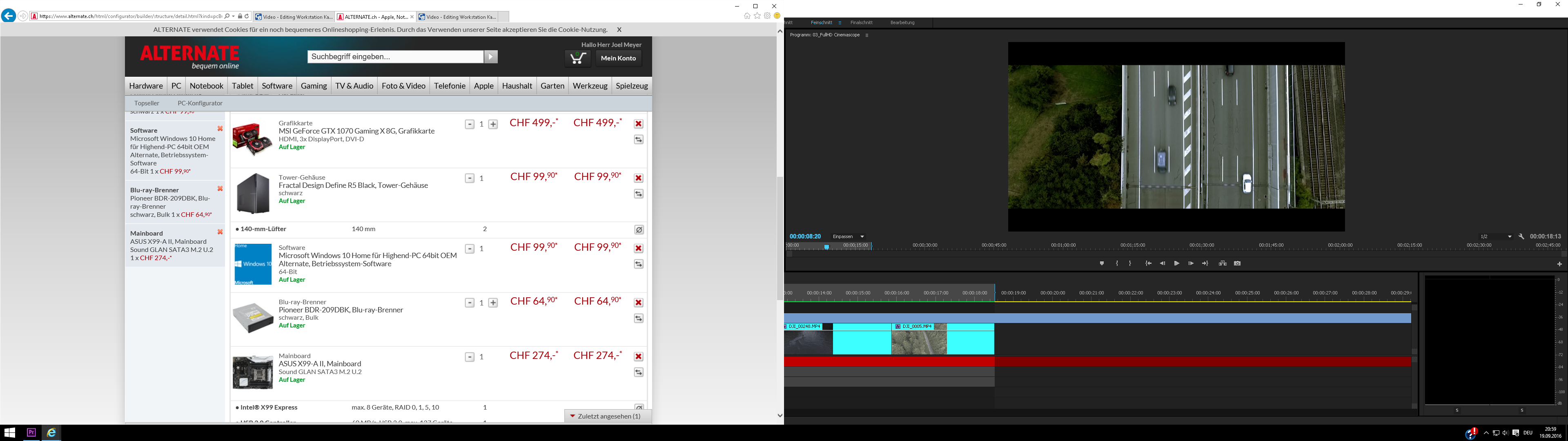1568x441 pixels.
Task: Click in the Suchbegriff eingeben search field
Action: pyautogui.click(x=395, y=57)
